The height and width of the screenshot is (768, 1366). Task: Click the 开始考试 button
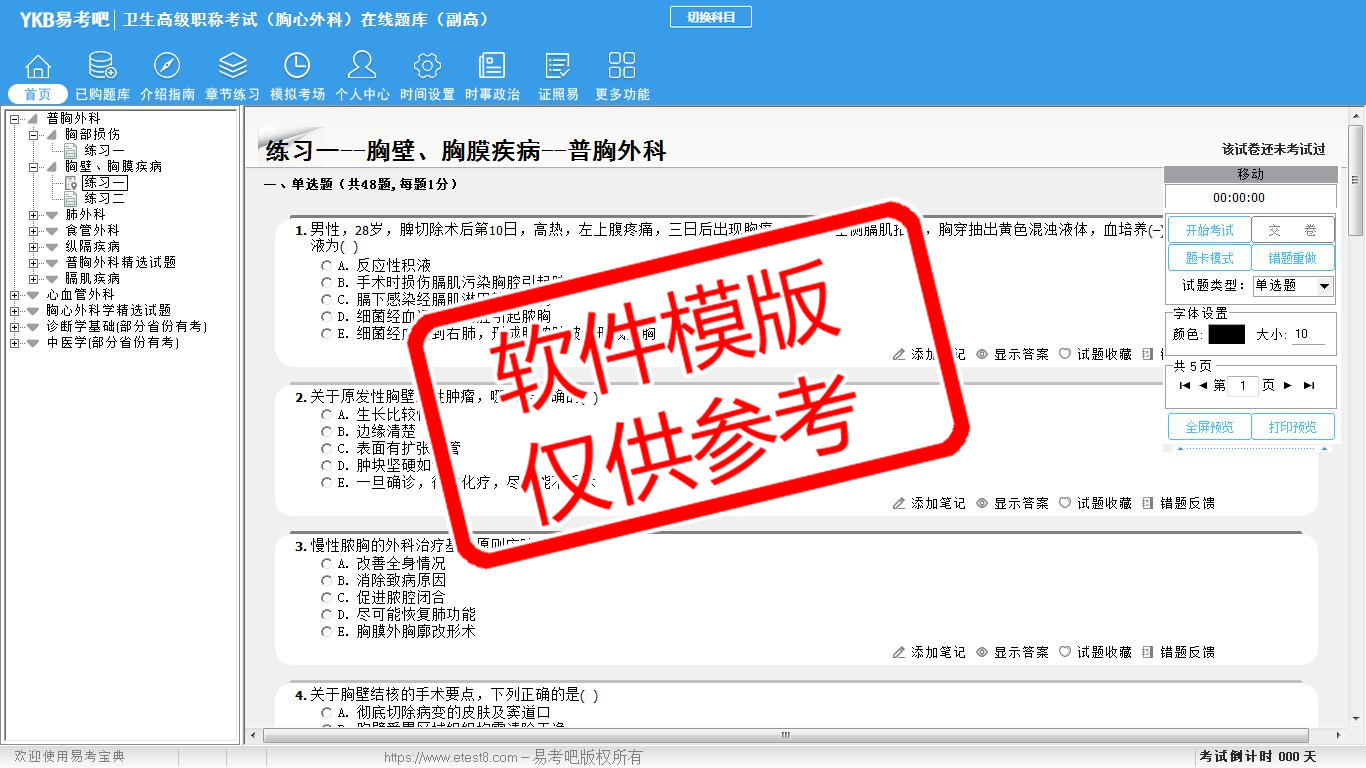coord(1209,230)
